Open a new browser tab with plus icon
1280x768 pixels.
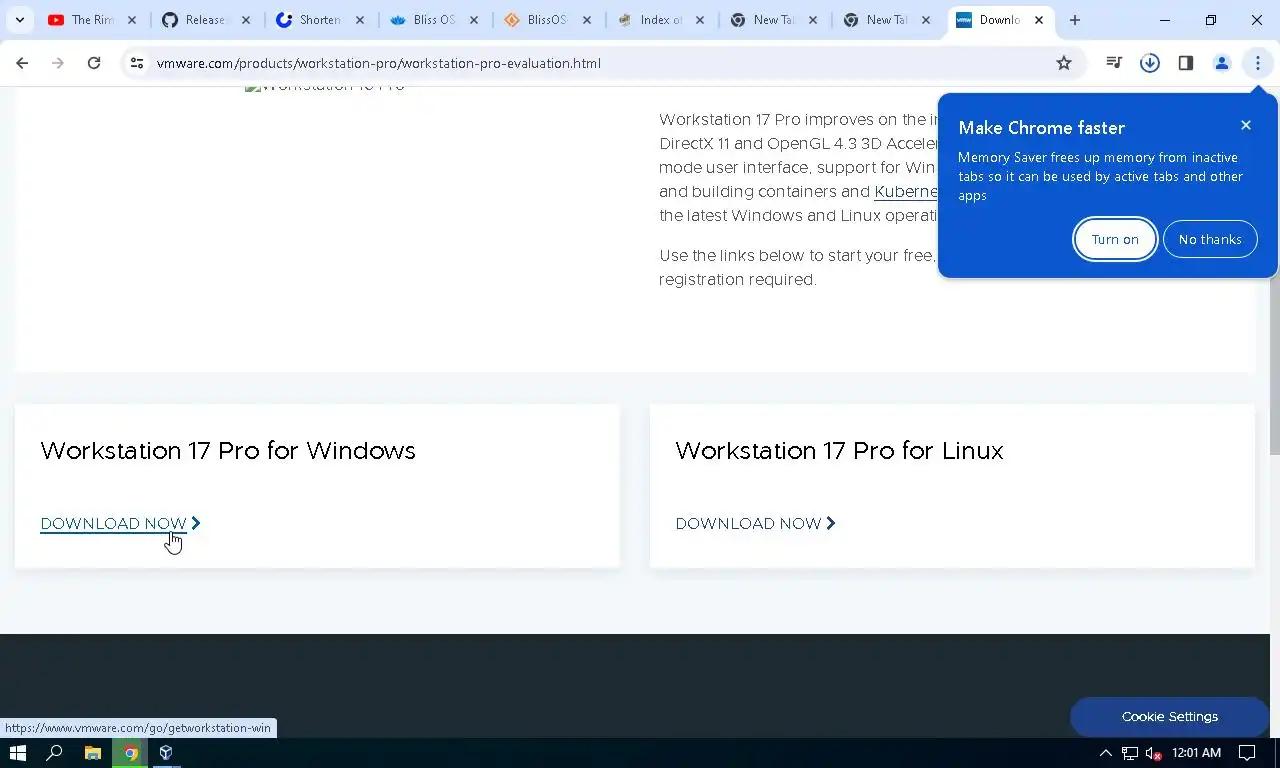tap(1075, 20)
